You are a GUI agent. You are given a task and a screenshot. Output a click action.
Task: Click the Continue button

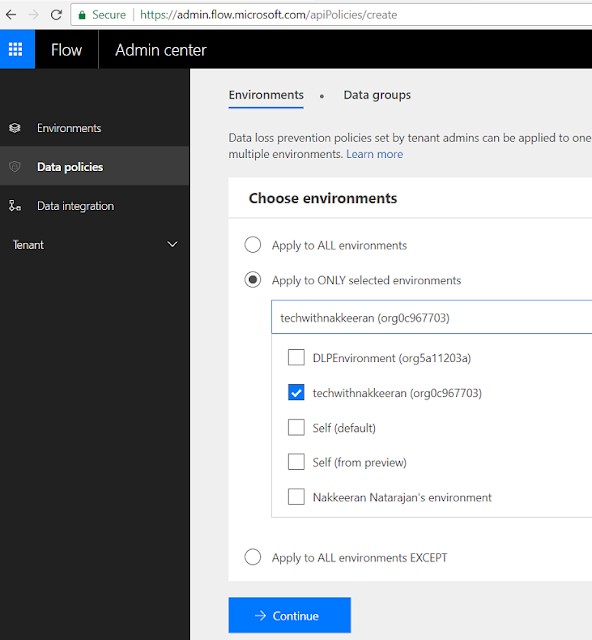tap(289, 615)
